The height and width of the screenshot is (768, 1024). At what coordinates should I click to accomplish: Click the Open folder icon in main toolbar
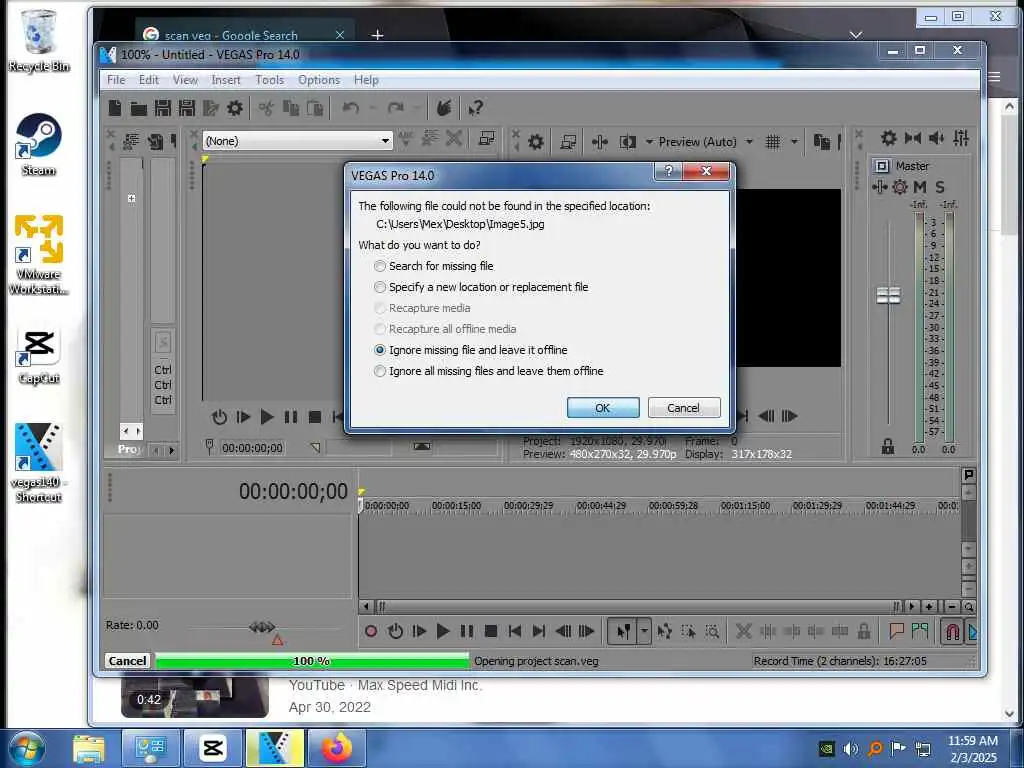(138, 108)
